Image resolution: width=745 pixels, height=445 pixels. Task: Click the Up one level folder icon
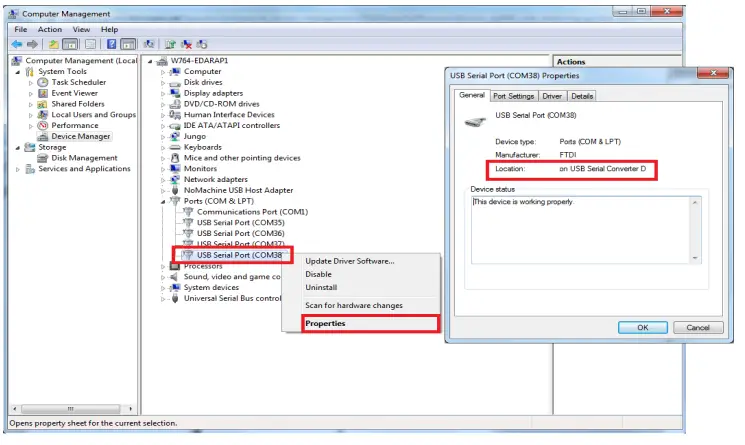click(x=54, y=44)
